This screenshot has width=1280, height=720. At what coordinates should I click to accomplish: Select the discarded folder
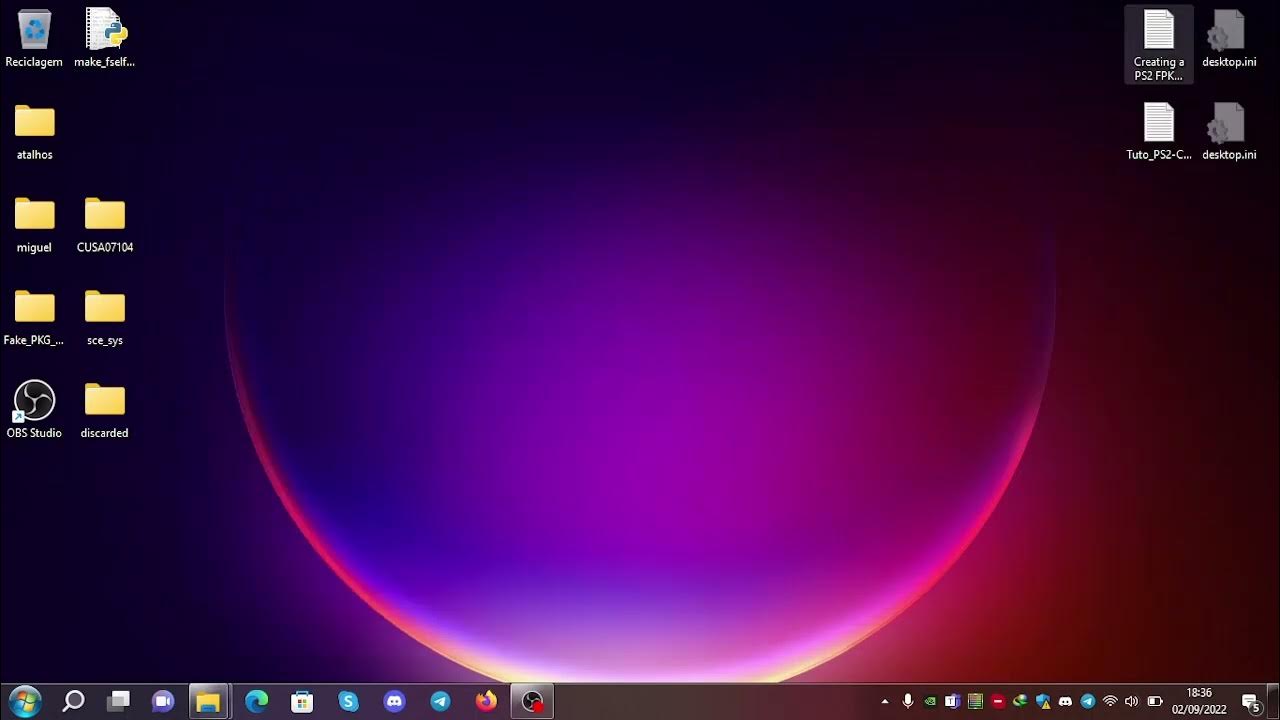click(104, 410)
